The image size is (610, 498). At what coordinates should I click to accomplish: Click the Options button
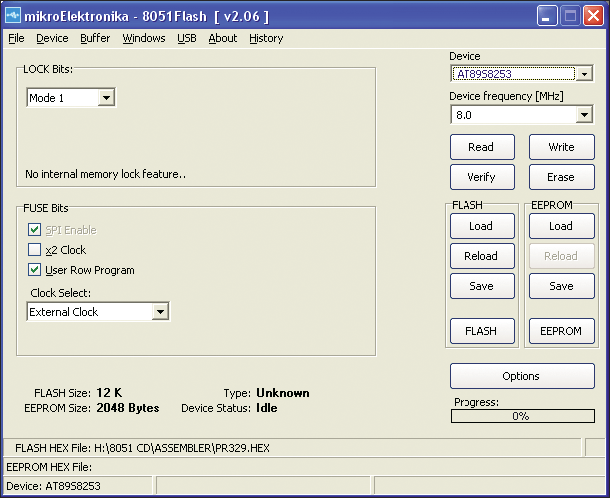point(522,376)
